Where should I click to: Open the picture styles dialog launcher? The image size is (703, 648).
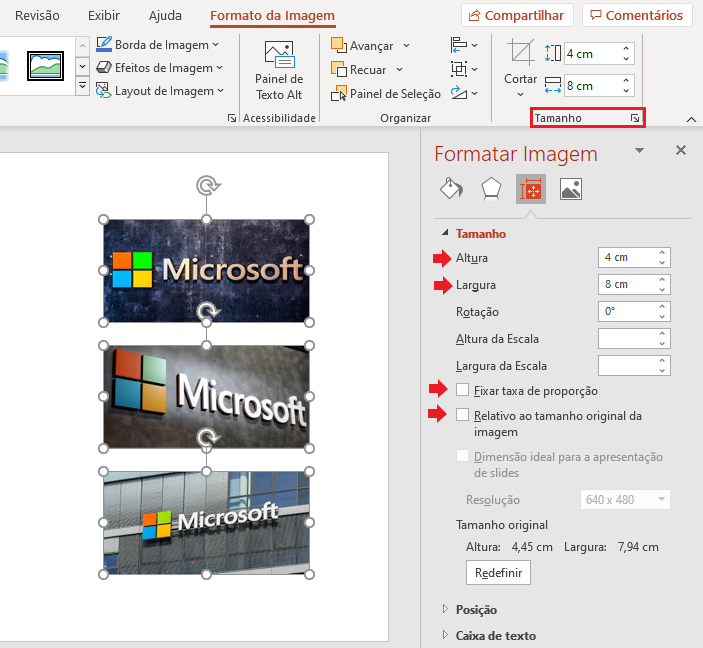232,118
